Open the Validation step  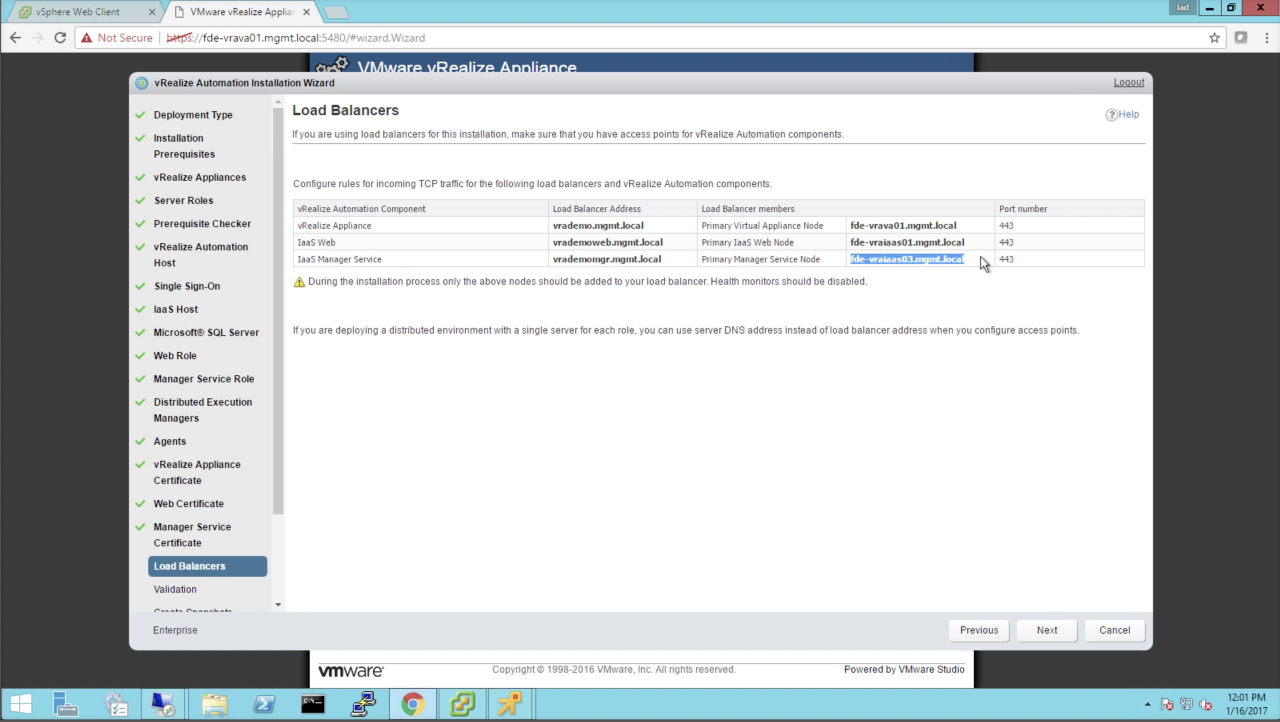(x=175, y=589)
